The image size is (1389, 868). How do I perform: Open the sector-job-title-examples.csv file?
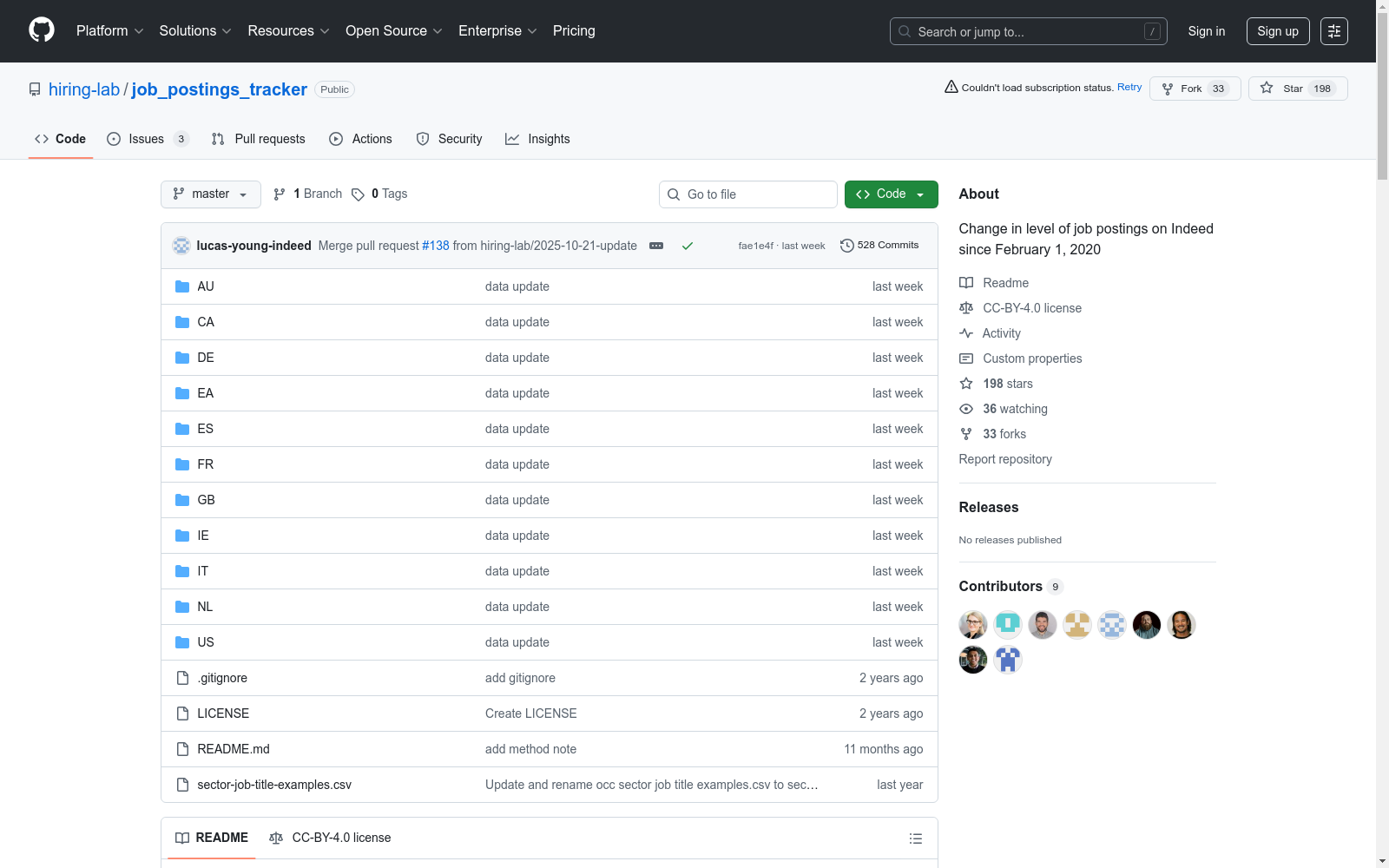point(274,785)
